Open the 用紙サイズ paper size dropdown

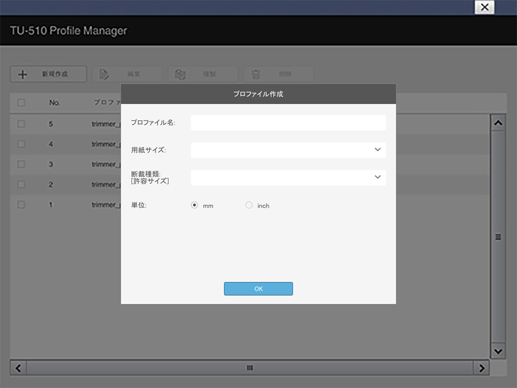[x=288, y=150]
